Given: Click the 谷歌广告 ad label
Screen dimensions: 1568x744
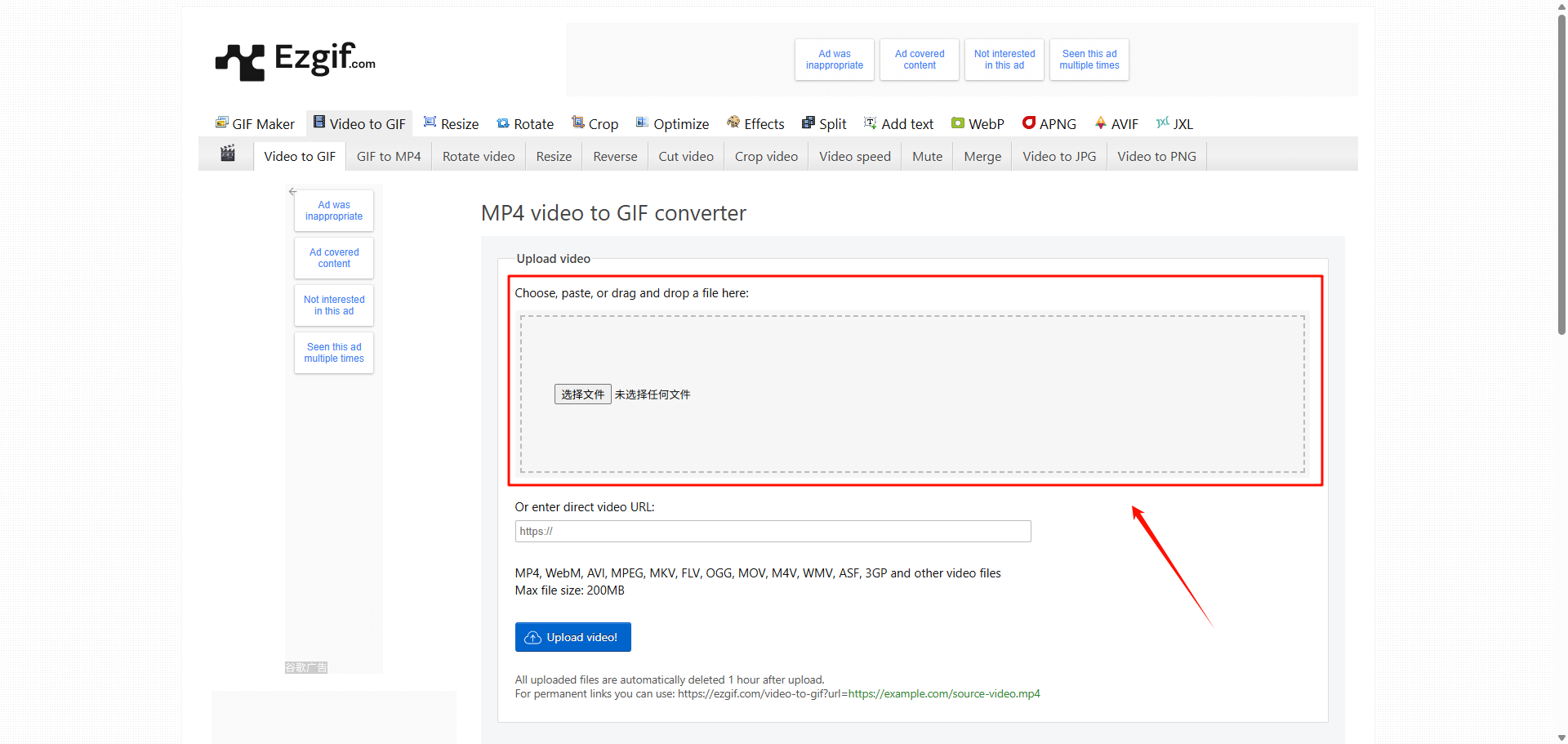Looking at the screenshot, I should click(306, 667).
